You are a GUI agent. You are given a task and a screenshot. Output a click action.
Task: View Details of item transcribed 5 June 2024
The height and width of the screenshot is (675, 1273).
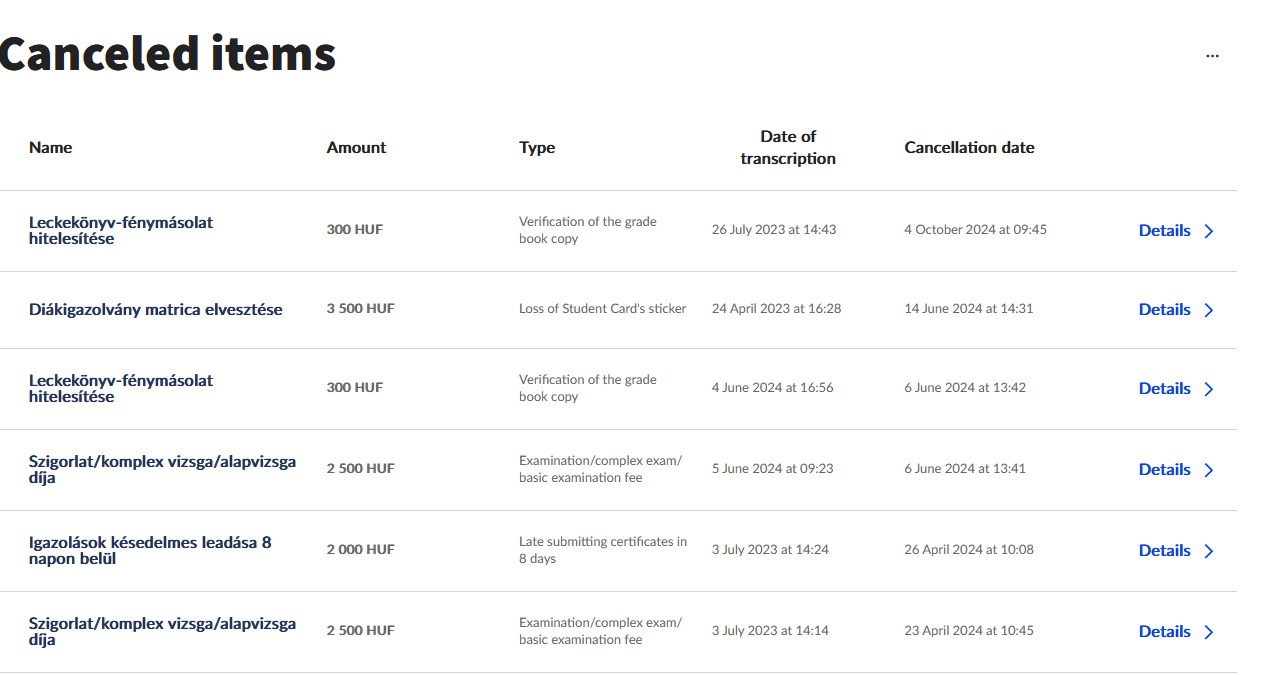1164,469
